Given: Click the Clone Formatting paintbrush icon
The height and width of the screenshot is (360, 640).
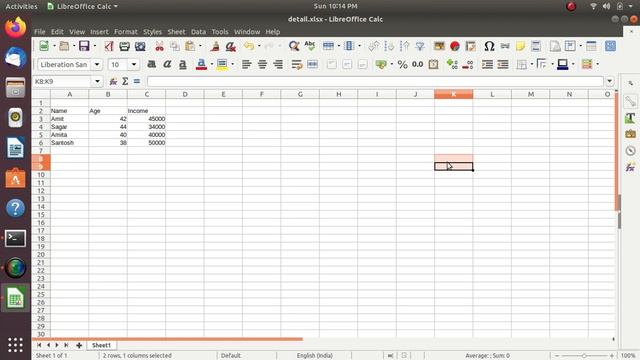Looking at the screenshot, I should (215, 46).
